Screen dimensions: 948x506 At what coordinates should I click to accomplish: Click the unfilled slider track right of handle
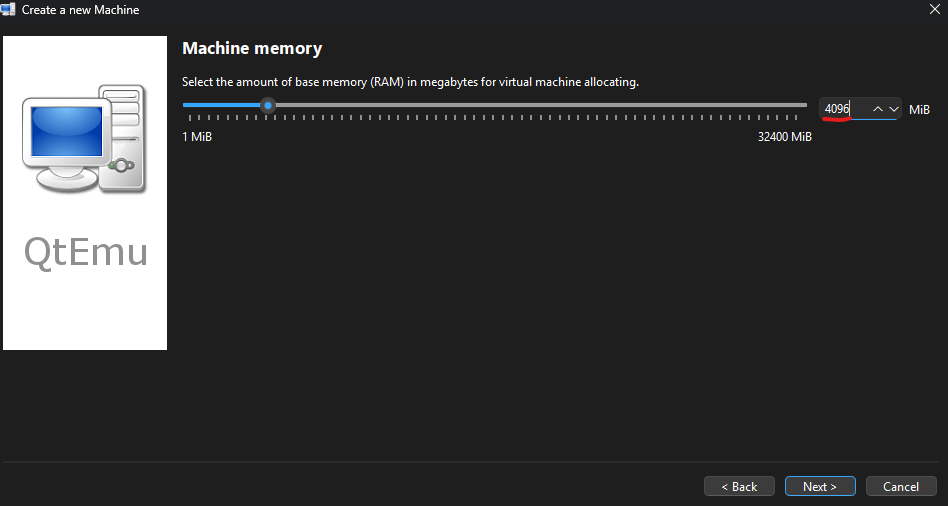click(x=540, y=105)
